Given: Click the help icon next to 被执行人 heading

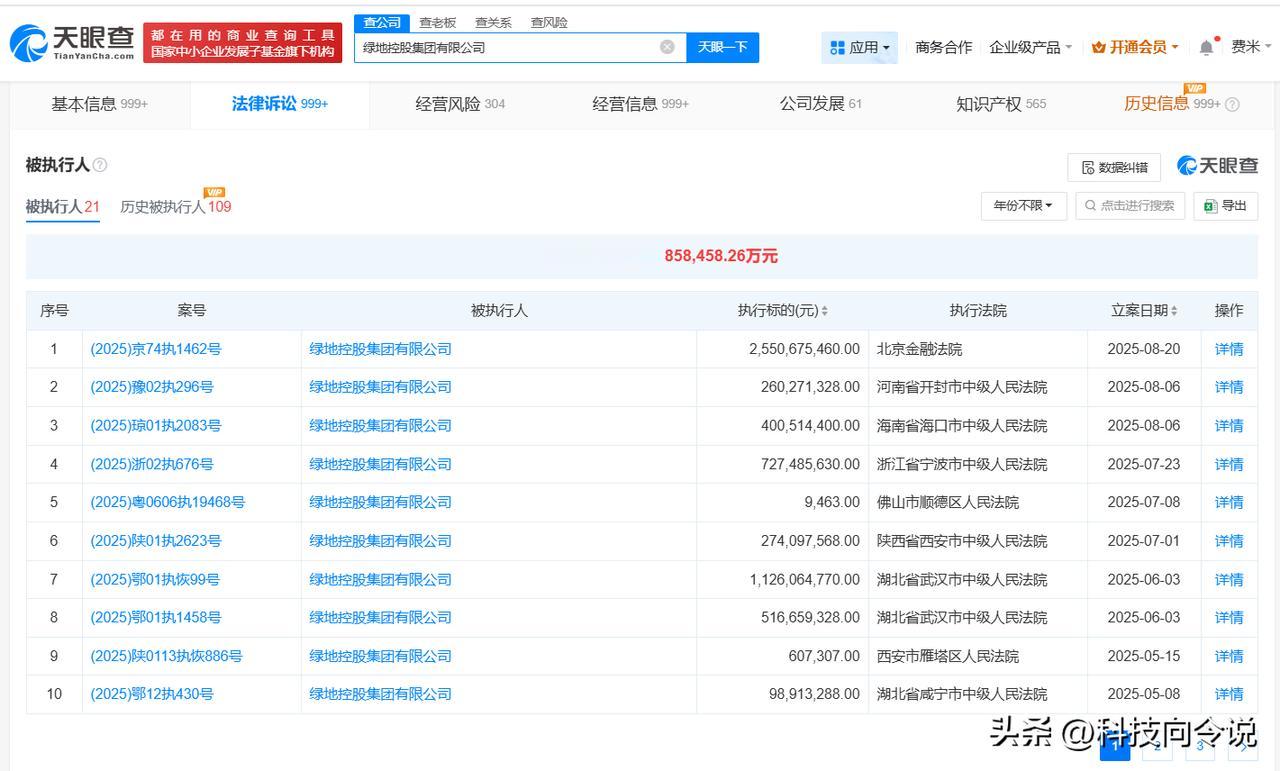Looking at the screenshot, I should coord(100,165).
